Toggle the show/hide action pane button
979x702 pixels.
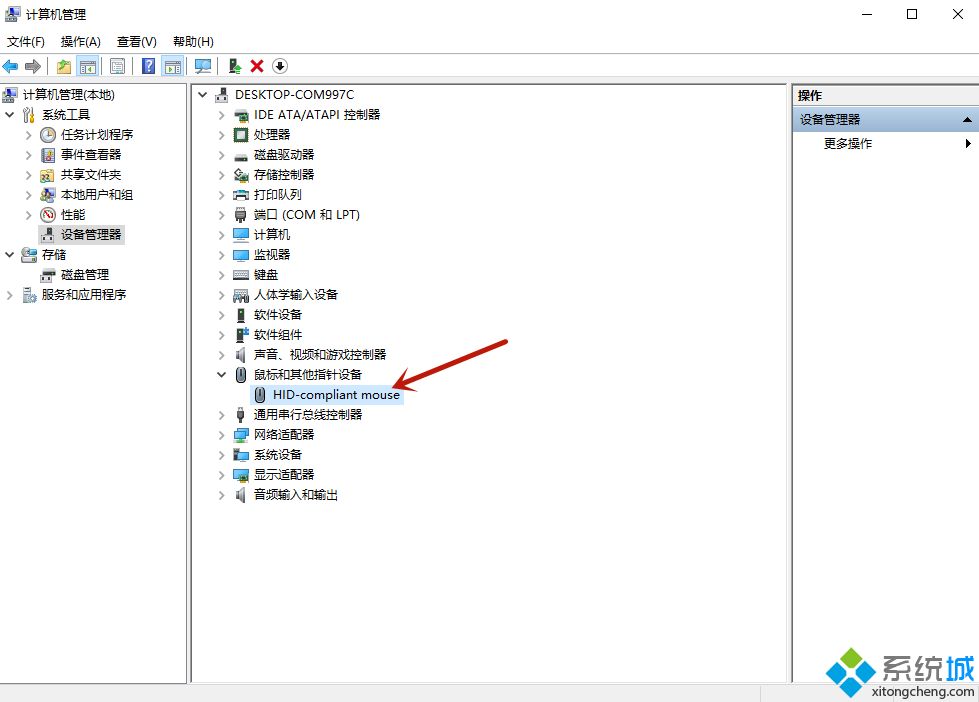173,66
